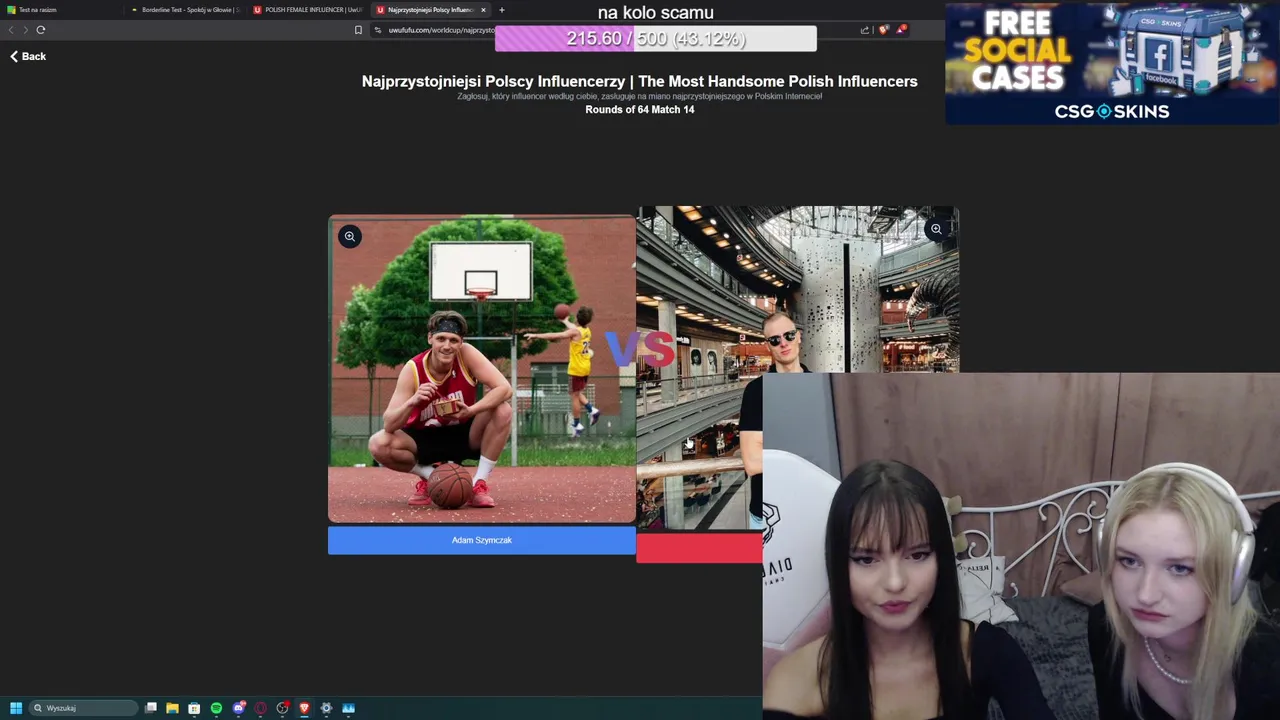Image resolution: width=1280 pixels, height=720 pixels.
Task: Open File Explorer from the taskbar
Action: pyautogui.click(x=172, y=708)
